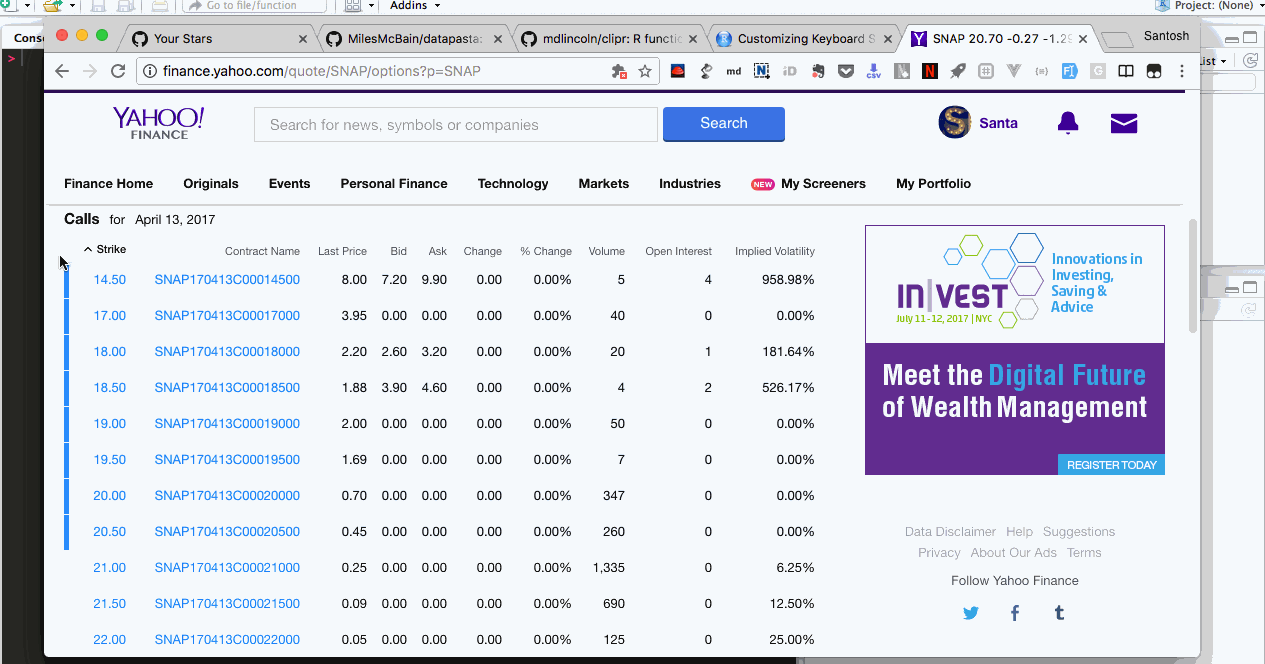Focus the news and symbols search field
1265x664 pixels.
click(456, 125)
